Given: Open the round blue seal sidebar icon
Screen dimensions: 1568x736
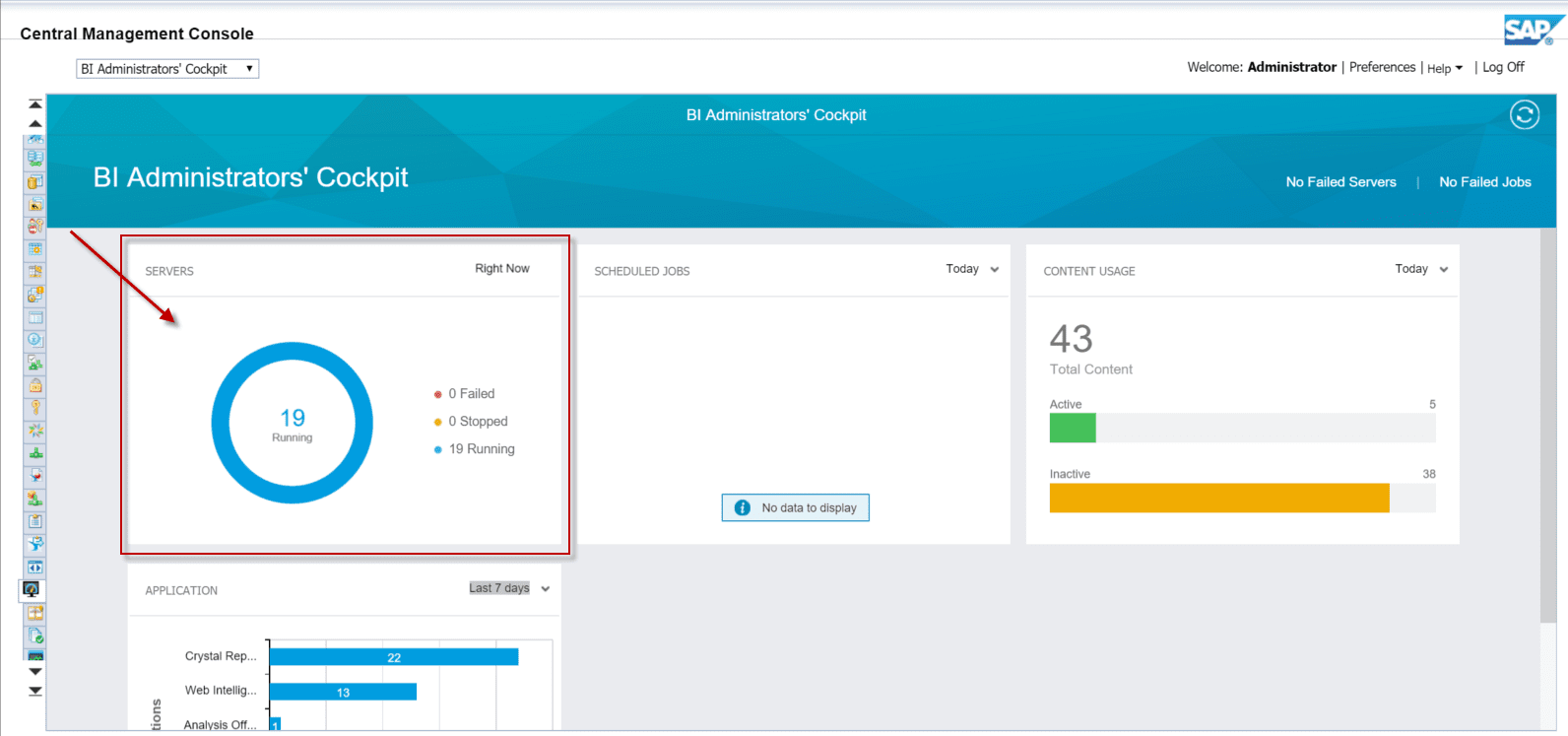Looking at the screenshot, I should point(35,340).
